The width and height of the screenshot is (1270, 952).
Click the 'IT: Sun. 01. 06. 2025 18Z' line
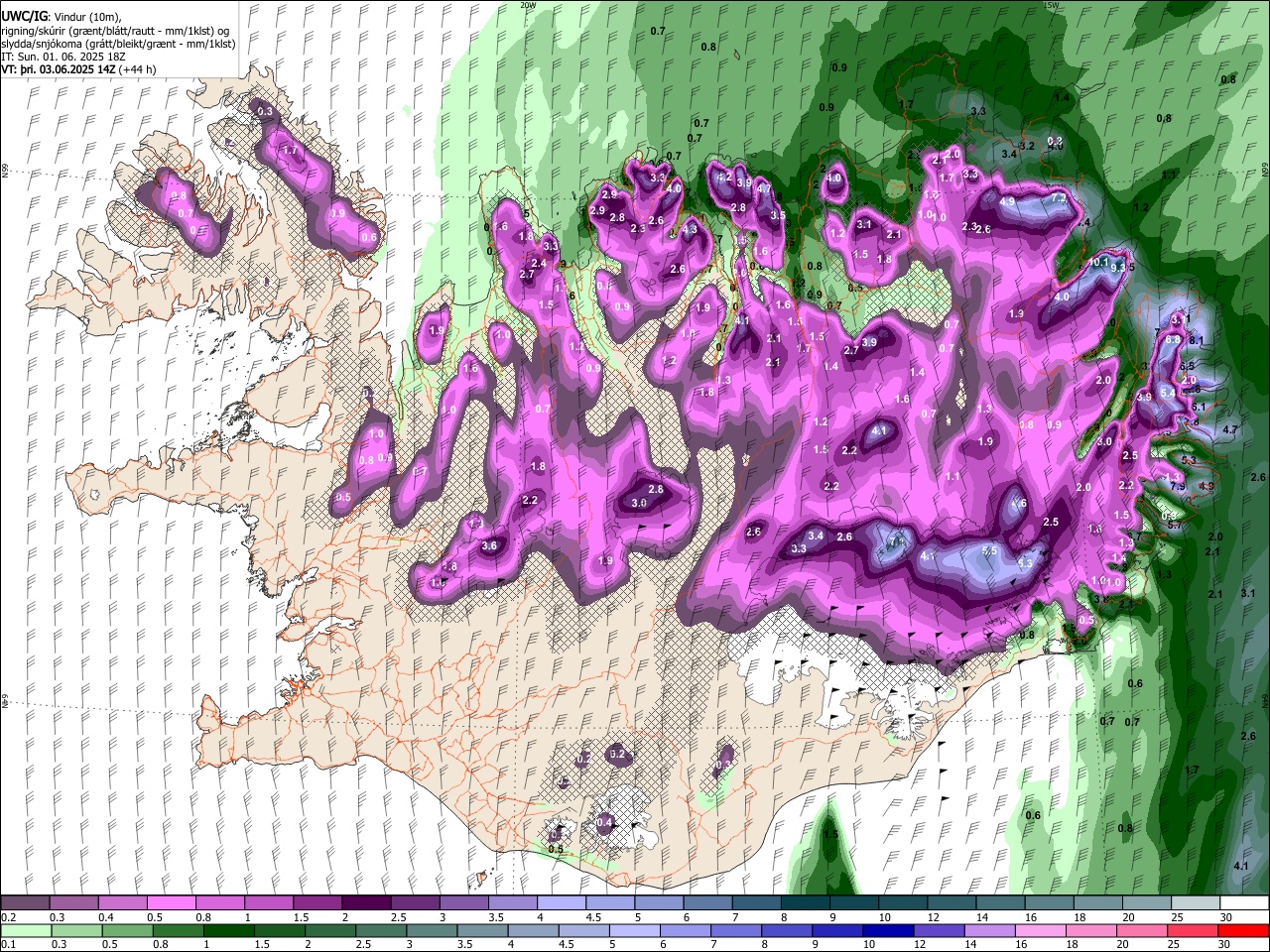click(x=63, y=57)
